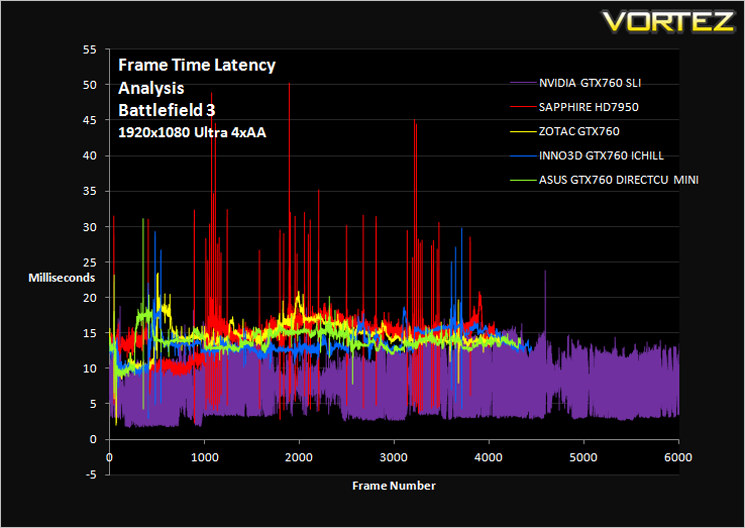Click the INNO3D GTX760 ICHILL legend label

point(601,156)
